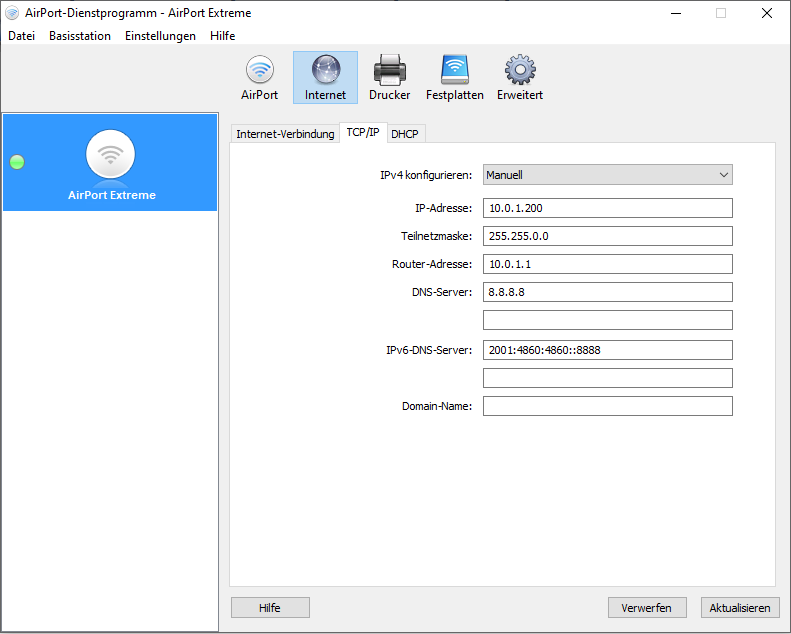Switch to the Internet-Verbindung tab
The height and width of the screenshot is (634, 791).
point(285,134)
